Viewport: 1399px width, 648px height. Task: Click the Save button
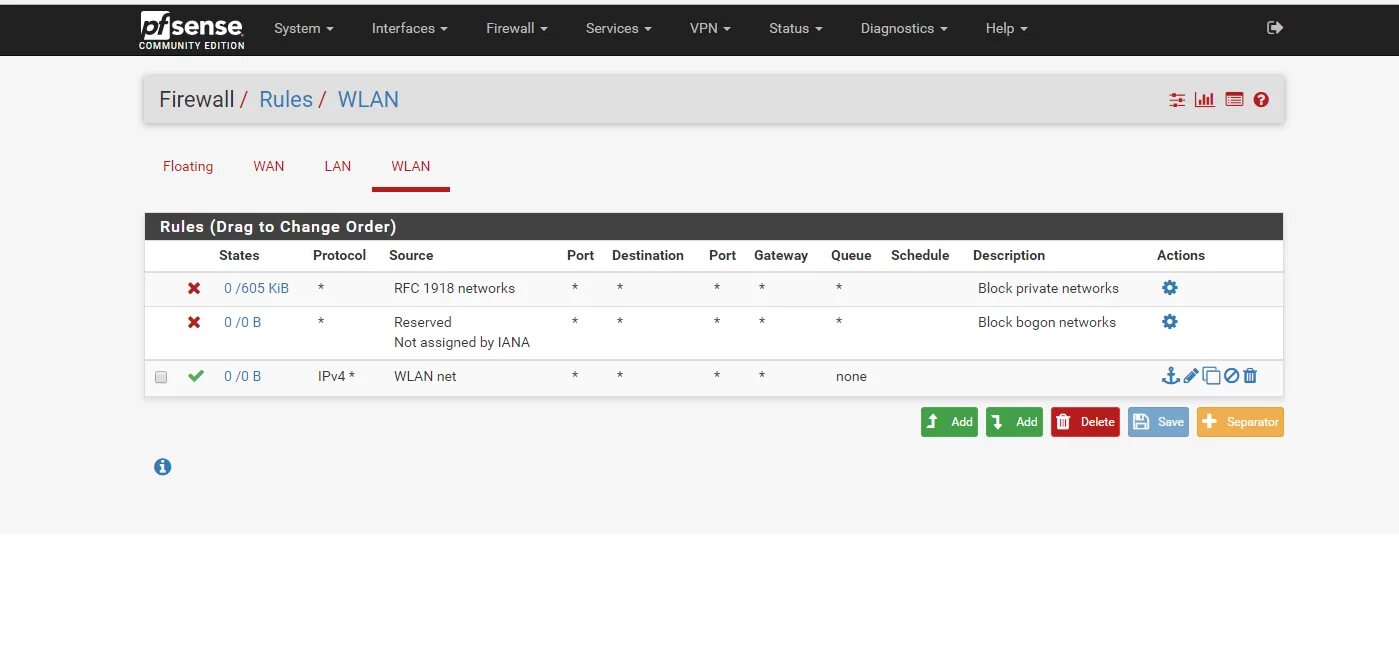click(x=1158, y=422)
